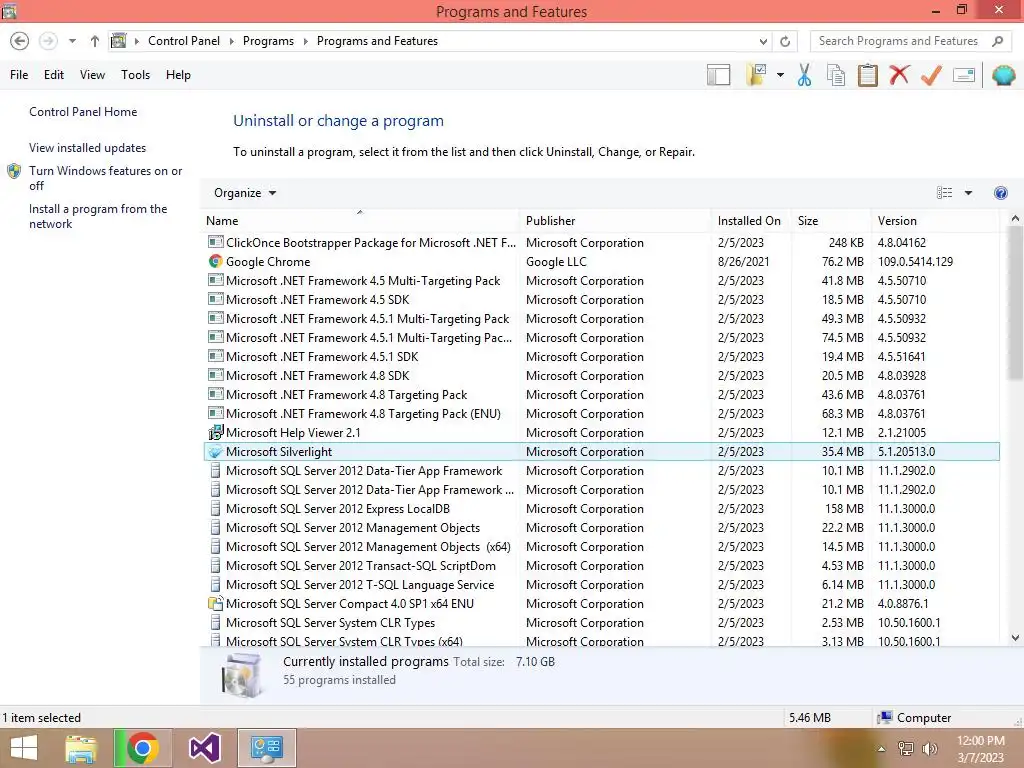Open the Organize dropdown
Image resolution: width=1024 pixels, height=768 pixels.
(245, 193)
